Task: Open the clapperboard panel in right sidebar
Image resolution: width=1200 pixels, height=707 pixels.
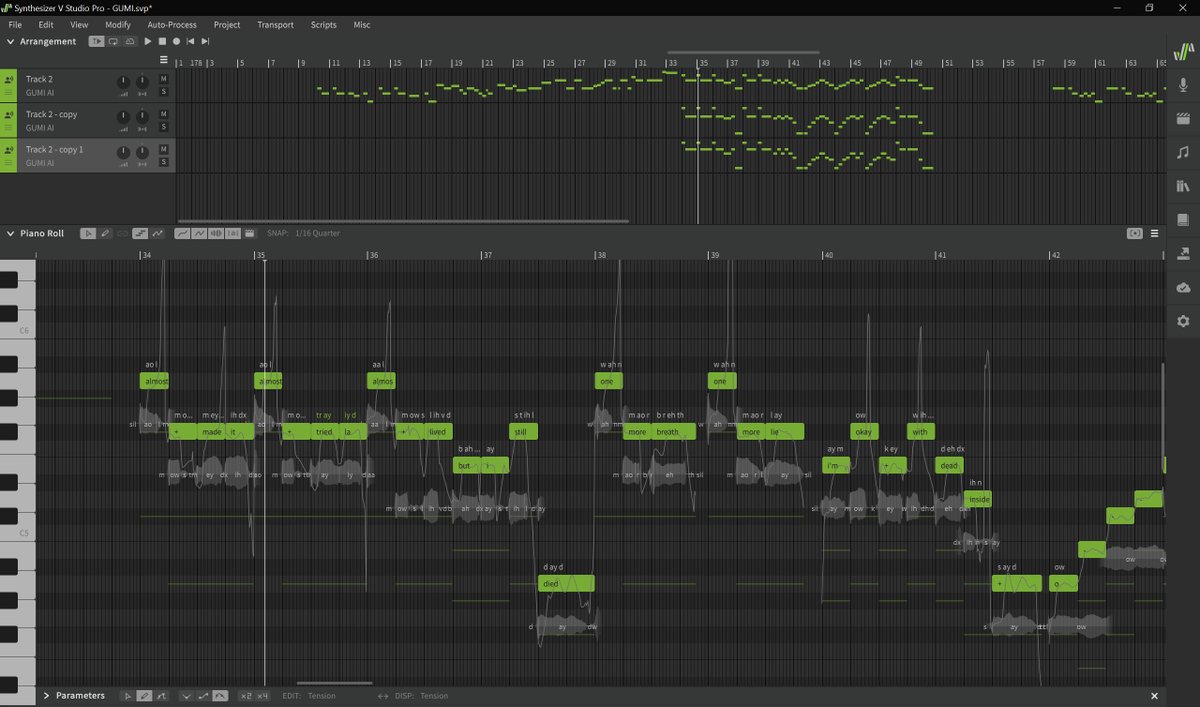Action: (x=1183, y=118)
